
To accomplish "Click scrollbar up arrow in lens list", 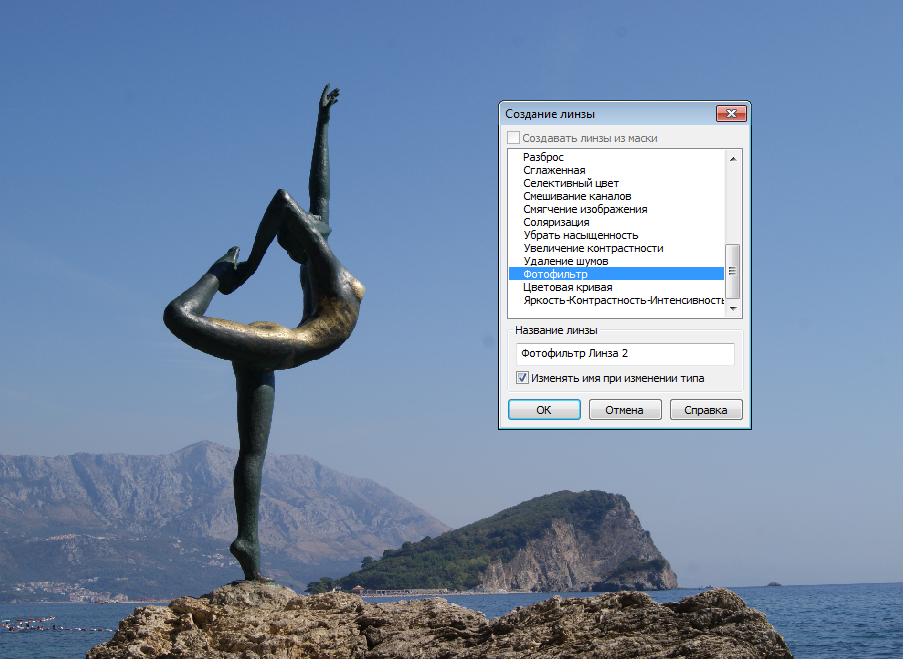I will [x=733, y=158].
